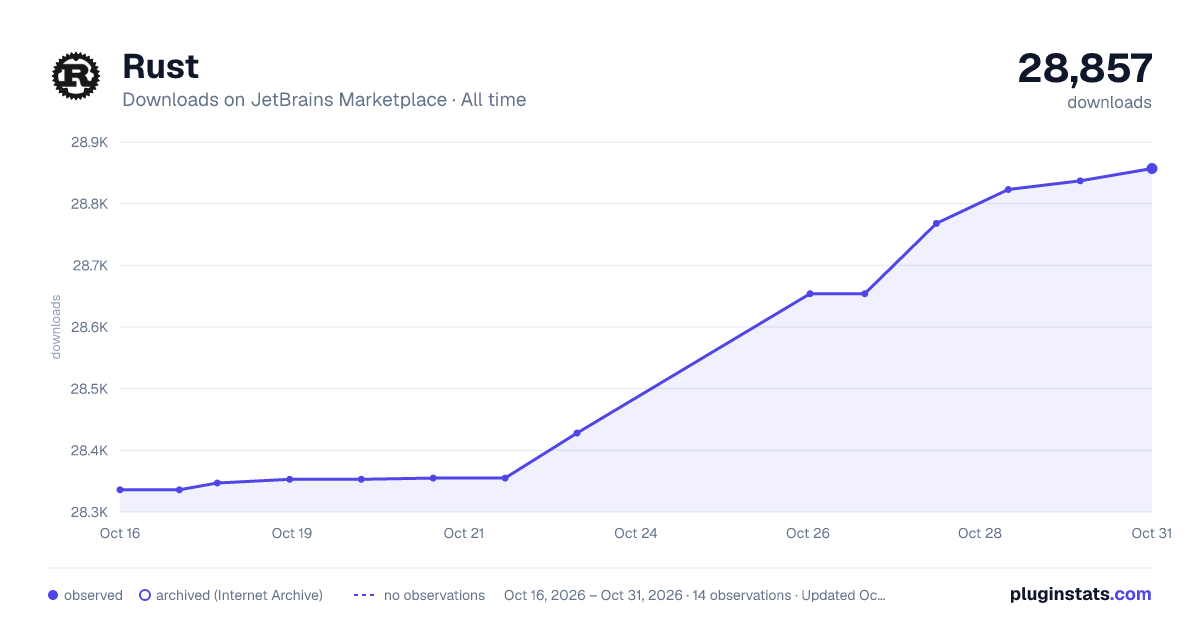The height and width of the screenshot is (630, 1200).
Task: Click the 28.7K y-axis label
Action: (x=90, y=266)
